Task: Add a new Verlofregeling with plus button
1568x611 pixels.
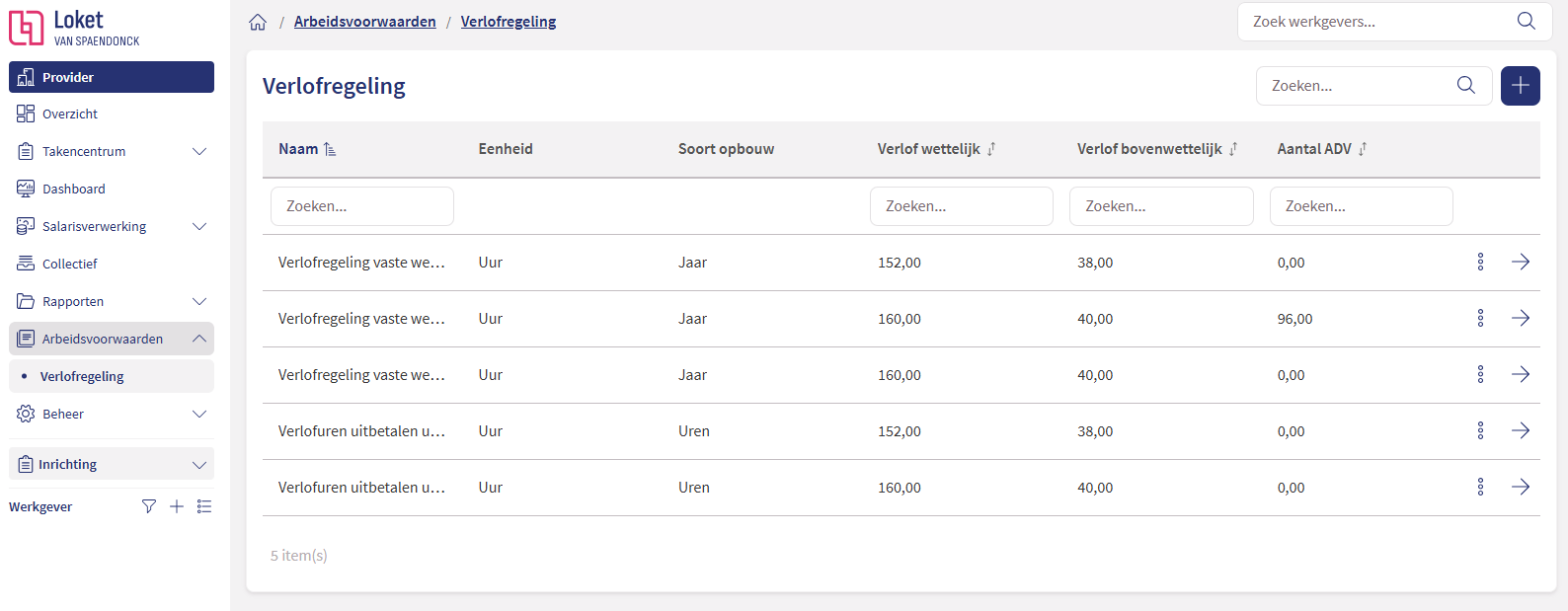Action: click(x=1521, y=86)
